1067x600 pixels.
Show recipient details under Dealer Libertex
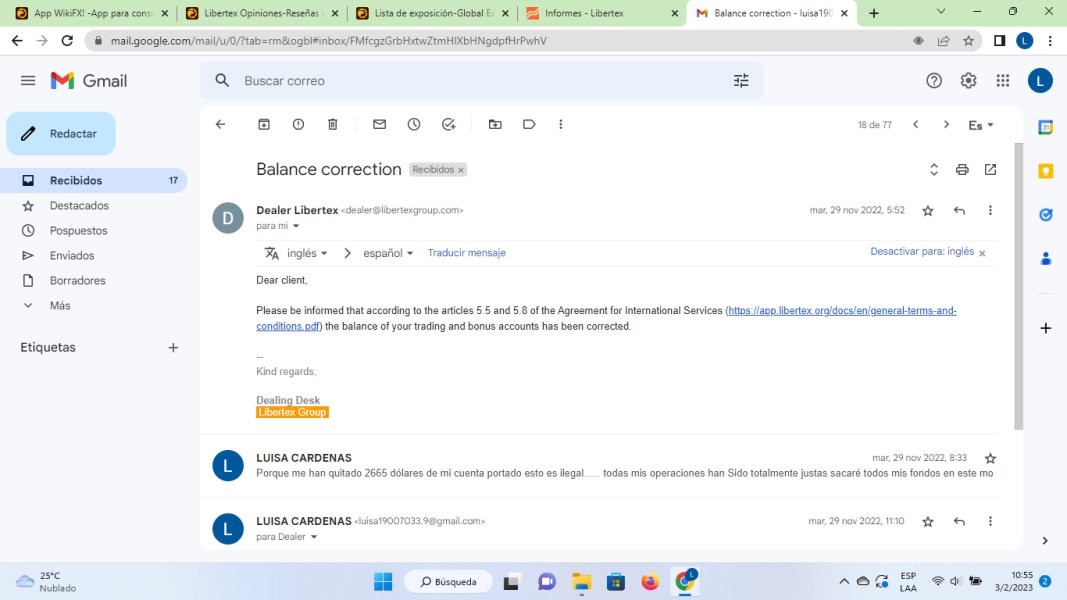coord(296,226)
